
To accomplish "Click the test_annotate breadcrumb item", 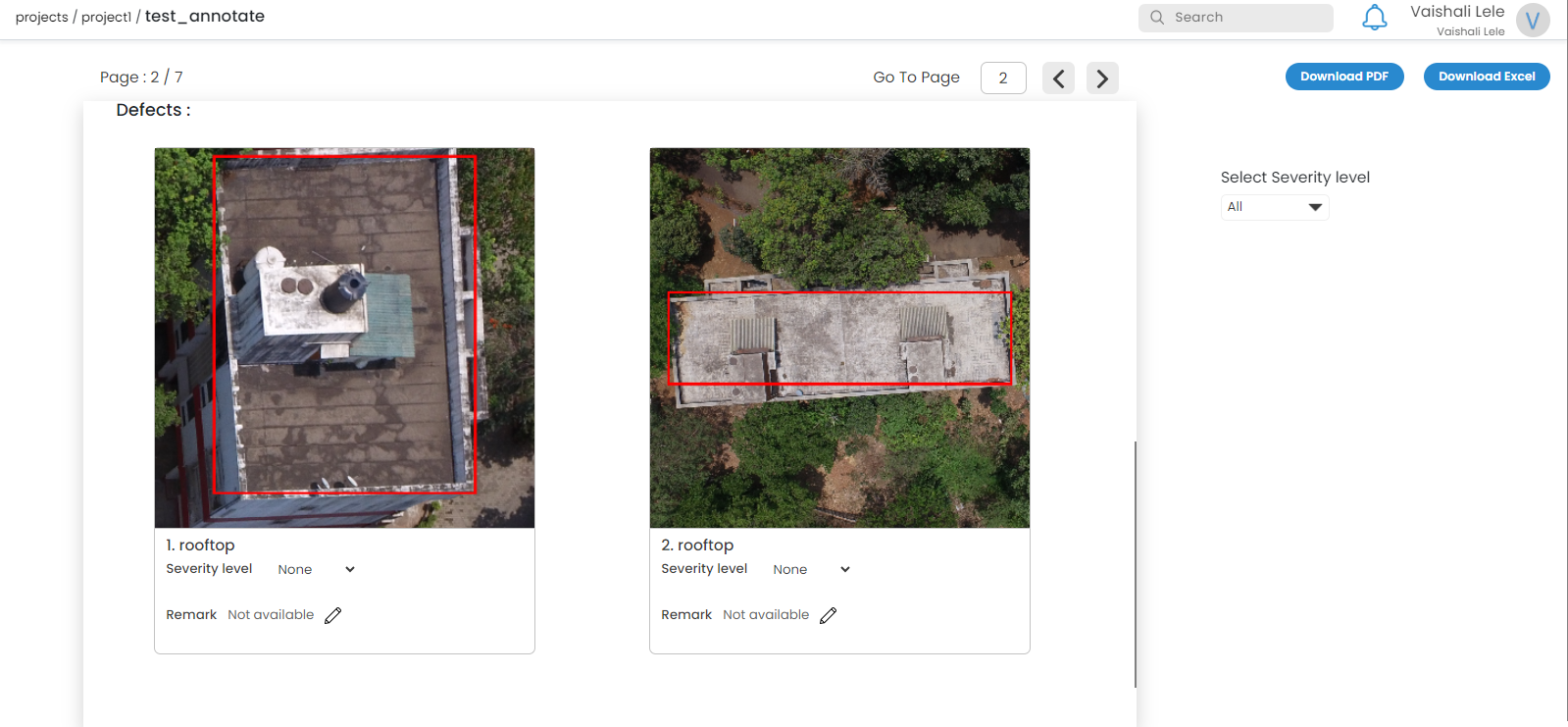I will [x=205, y=17].
